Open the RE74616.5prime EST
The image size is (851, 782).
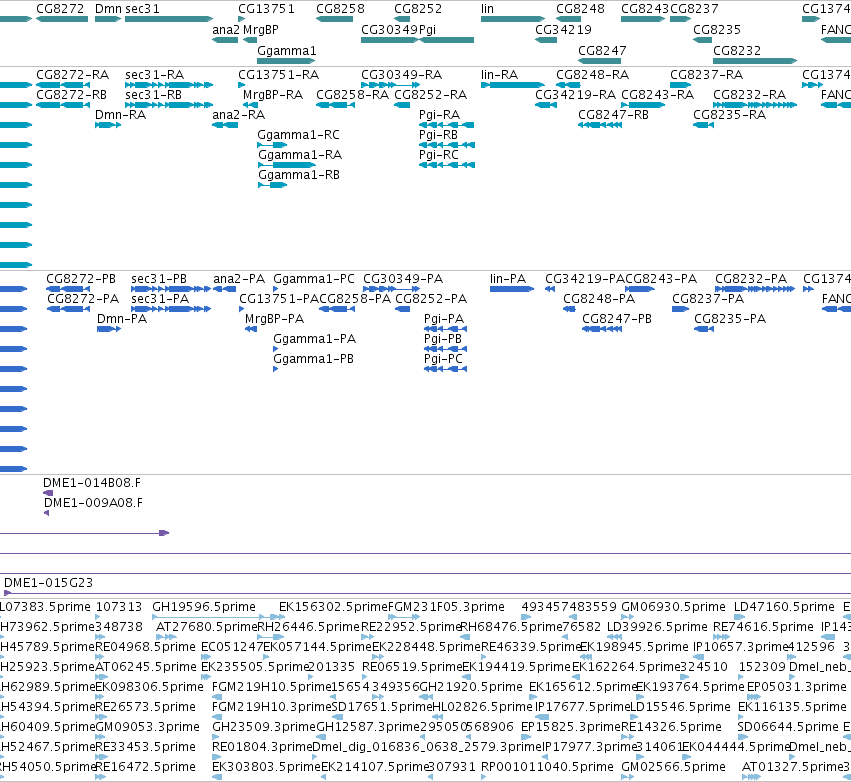click(721, 637)
